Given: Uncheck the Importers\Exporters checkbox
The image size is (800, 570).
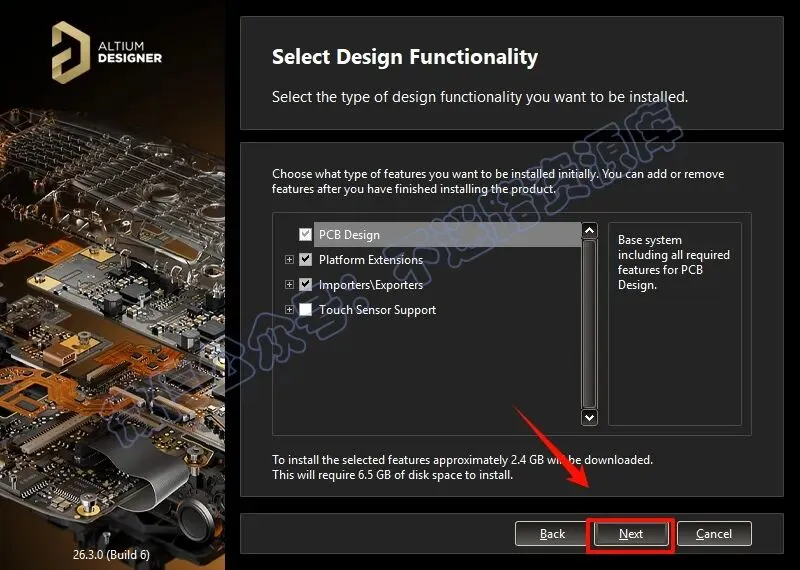Looking at the screenshot, I should (305, 284).
